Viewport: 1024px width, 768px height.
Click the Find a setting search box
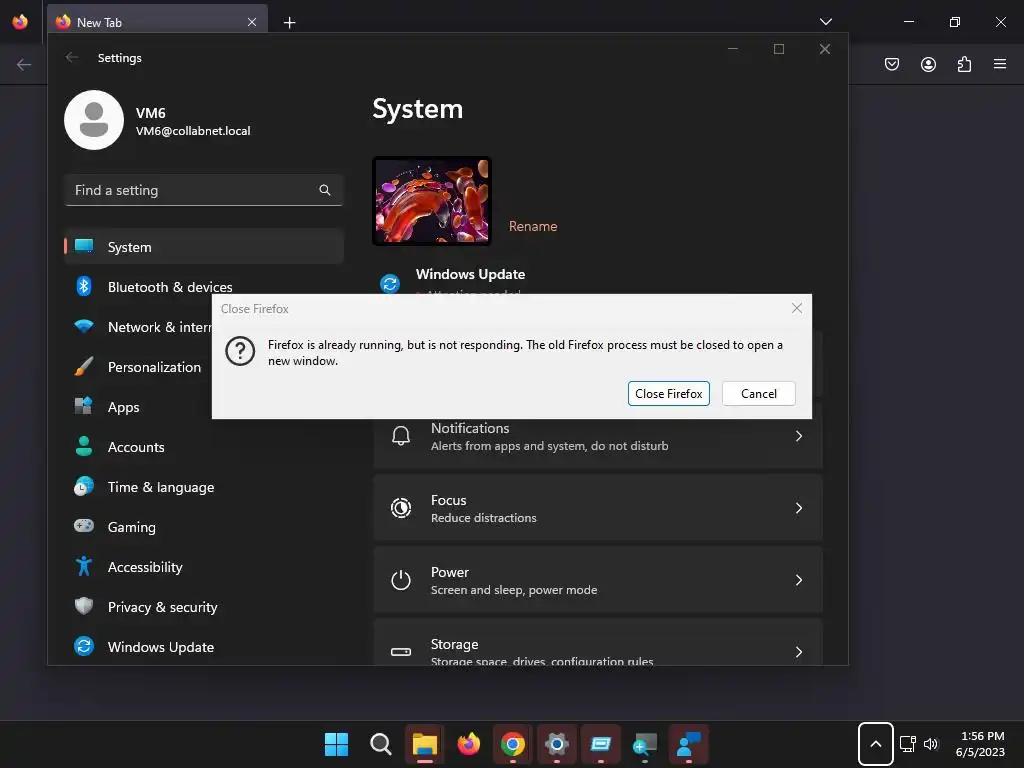(204, 190)
